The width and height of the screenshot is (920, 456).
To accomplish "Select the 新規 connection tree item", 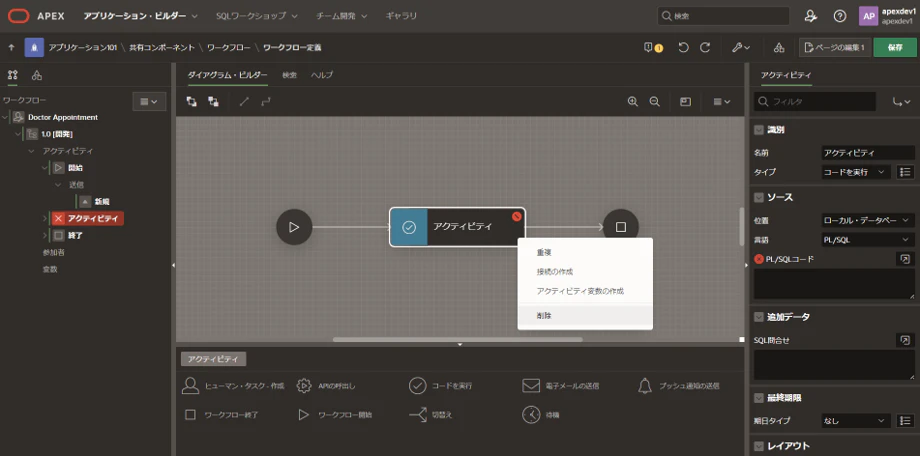I will coord(102,201).
